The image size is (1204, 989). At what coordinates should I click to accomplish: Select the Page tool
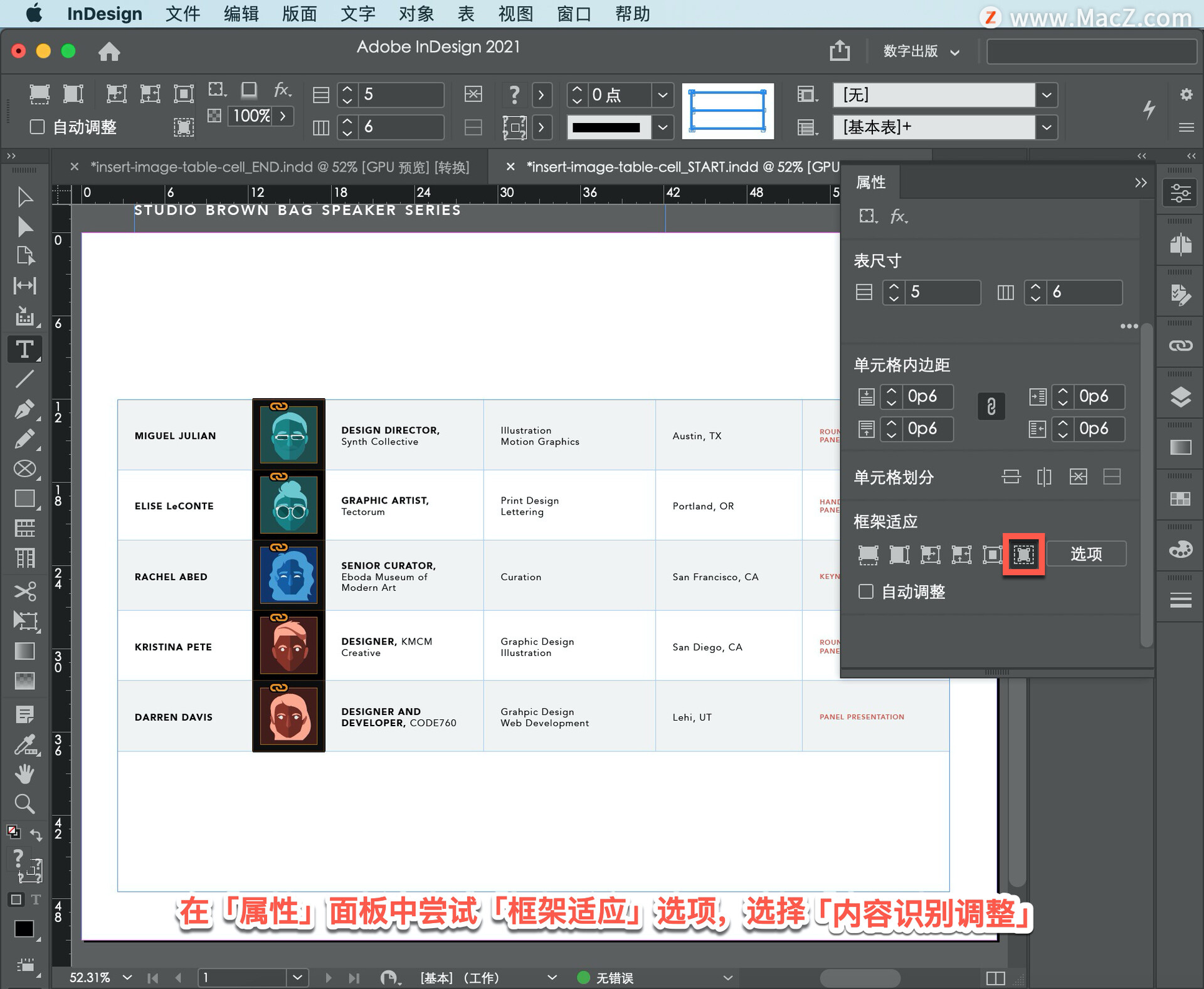24,256
